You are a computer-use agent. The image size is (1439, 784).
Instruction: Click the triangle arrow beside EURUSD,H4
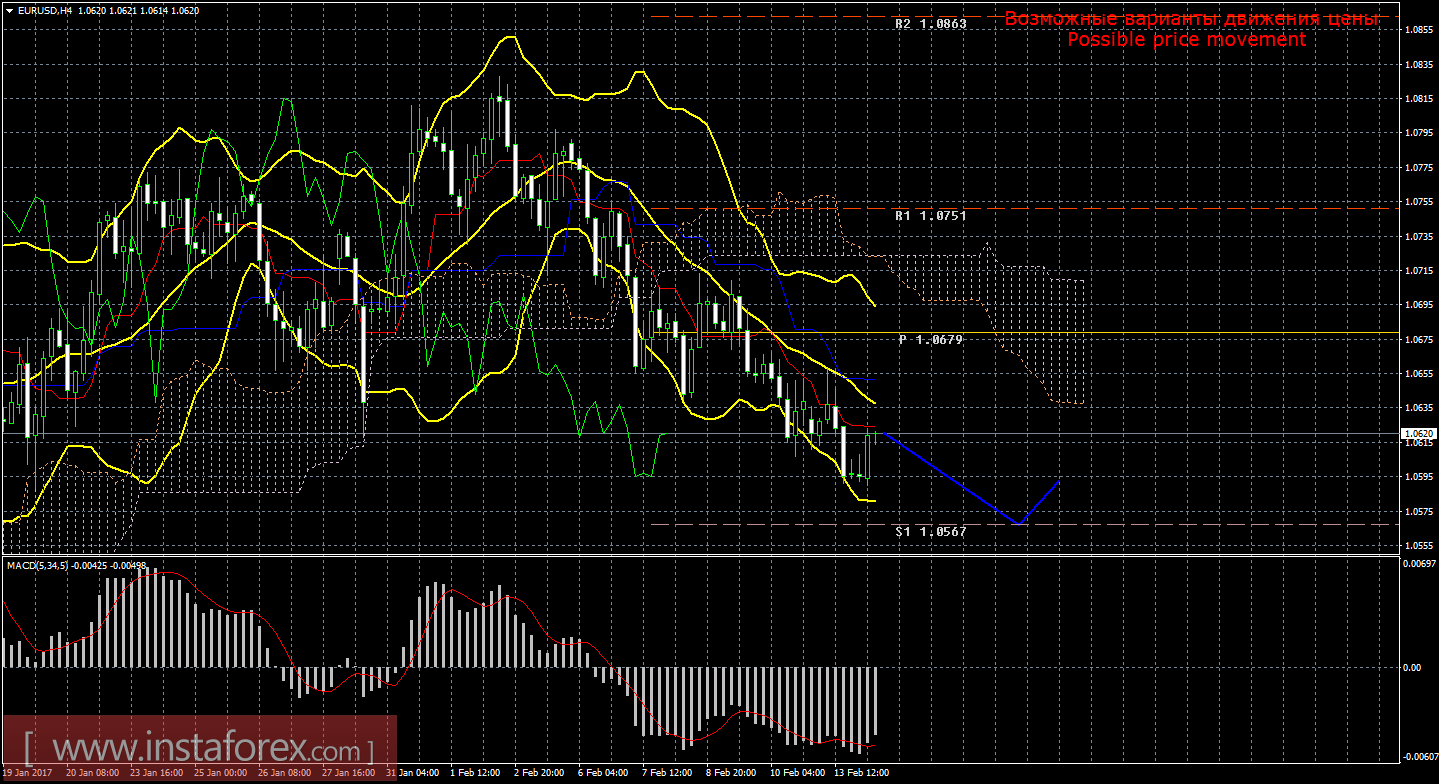[9, 10]
